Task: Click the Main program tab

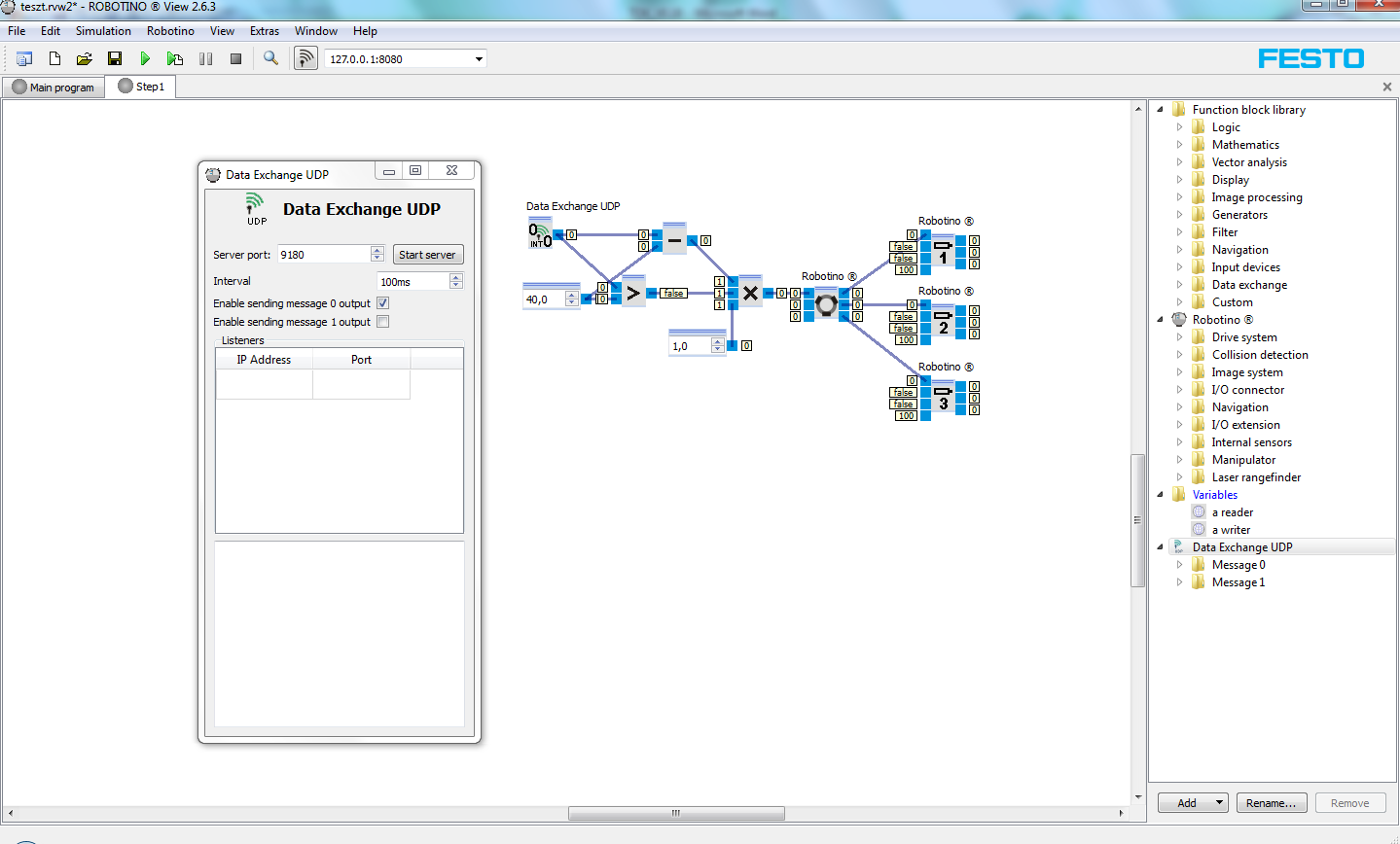Action: point(54,88)
